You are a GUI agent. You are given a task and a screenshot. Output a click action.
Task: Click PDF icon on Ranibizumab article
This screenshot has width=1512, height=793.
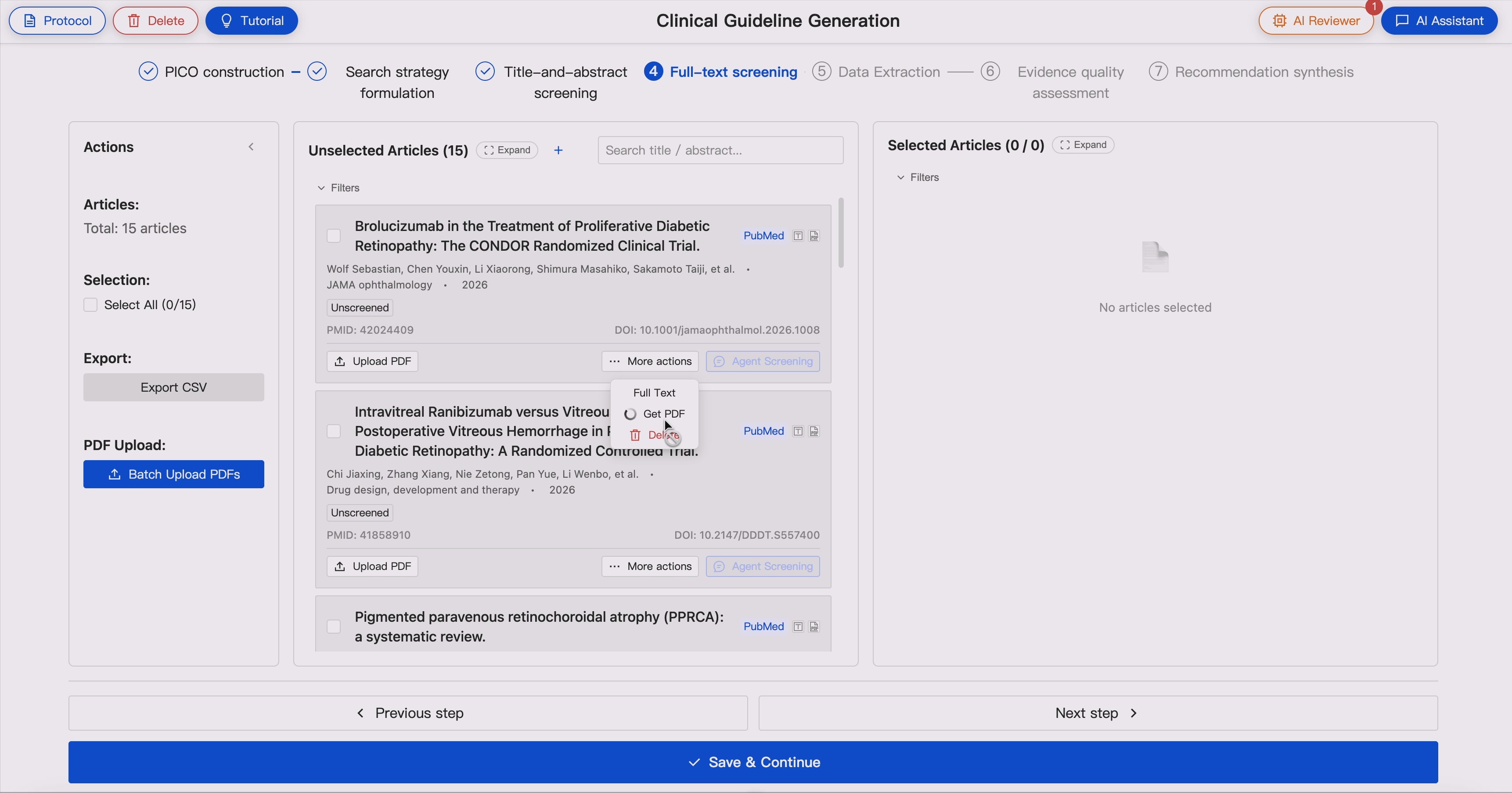pyautogui.click(x=814, y=432)
